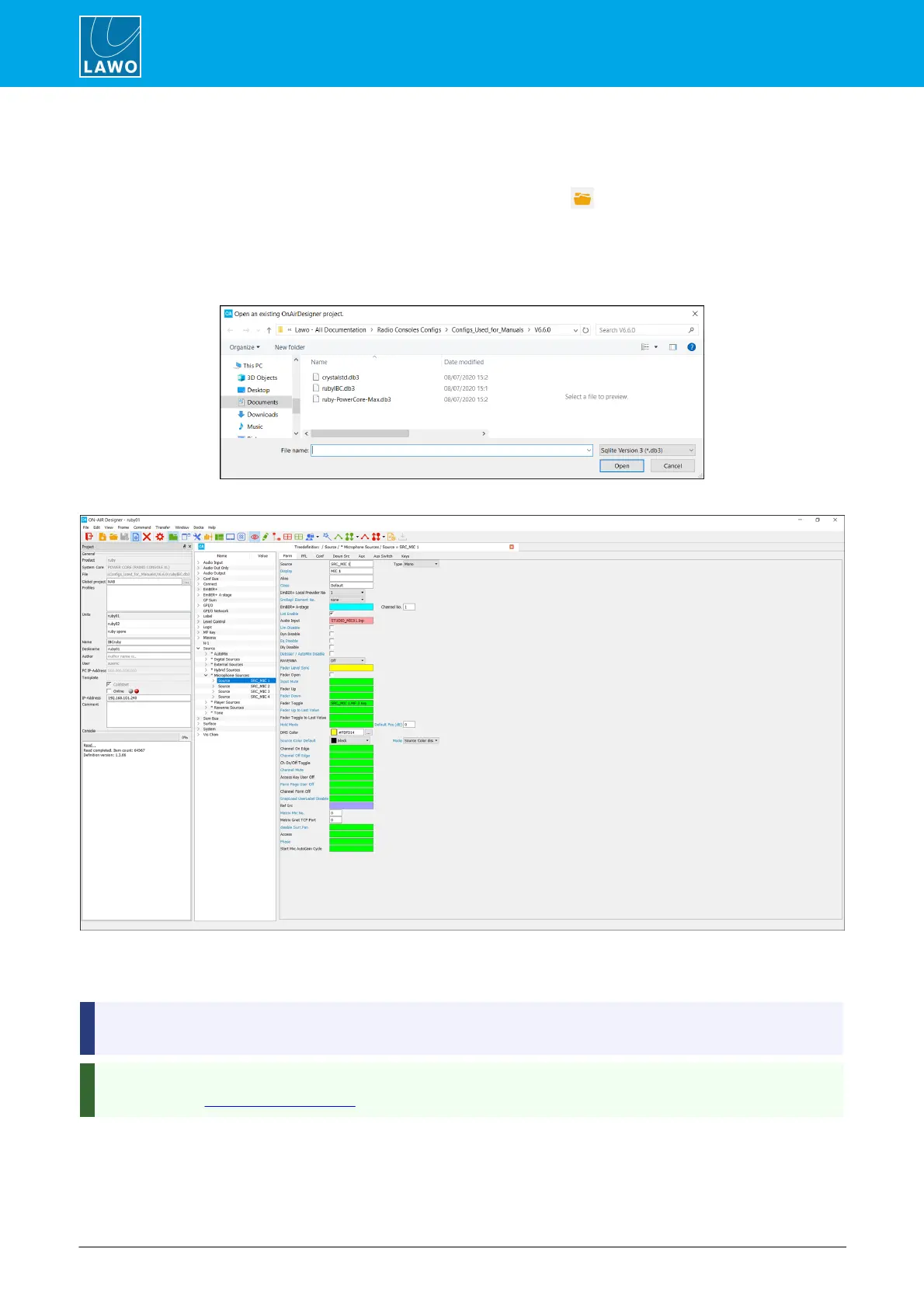This screenshot has height=1308, width=924.
Task: Open the RAVENNA Off dropdown
Action: click(x=347, y=660)
